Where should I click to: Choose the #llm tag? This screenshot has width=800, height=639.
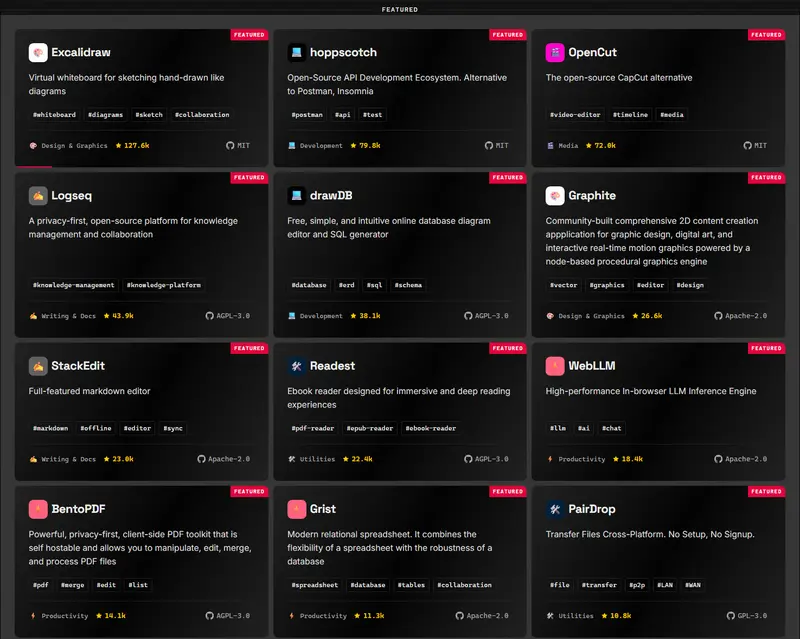[558, 428]
